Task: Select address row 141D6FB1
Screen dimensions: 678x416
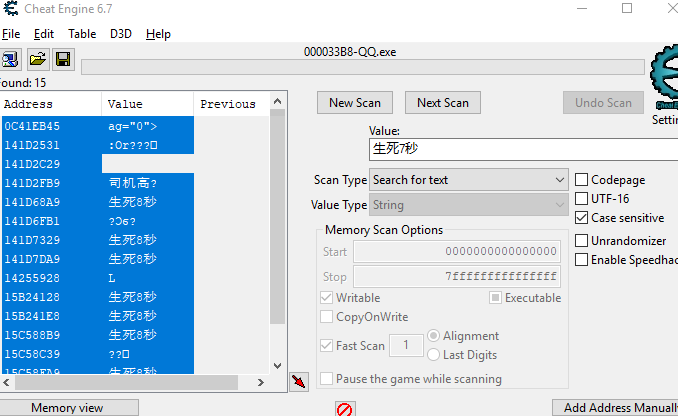Action: coord(98,221)
